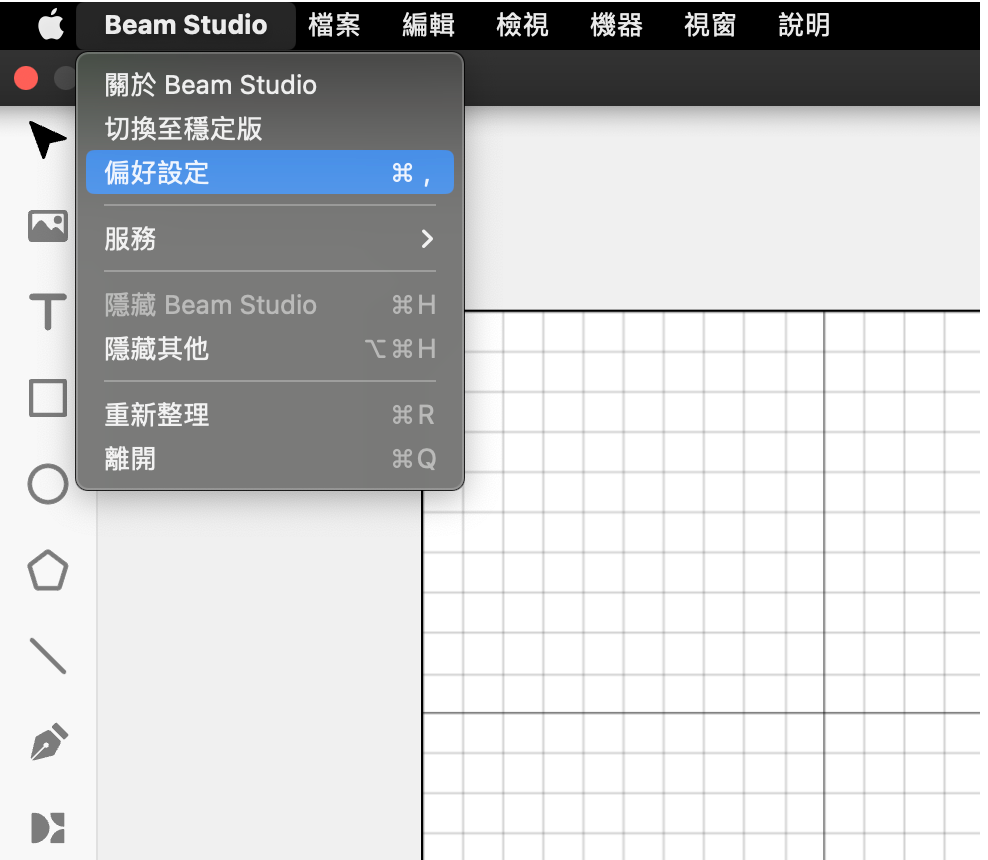Click the grid canvas workspace
Screen dimensions: 988x860
[x=701, y=586]
